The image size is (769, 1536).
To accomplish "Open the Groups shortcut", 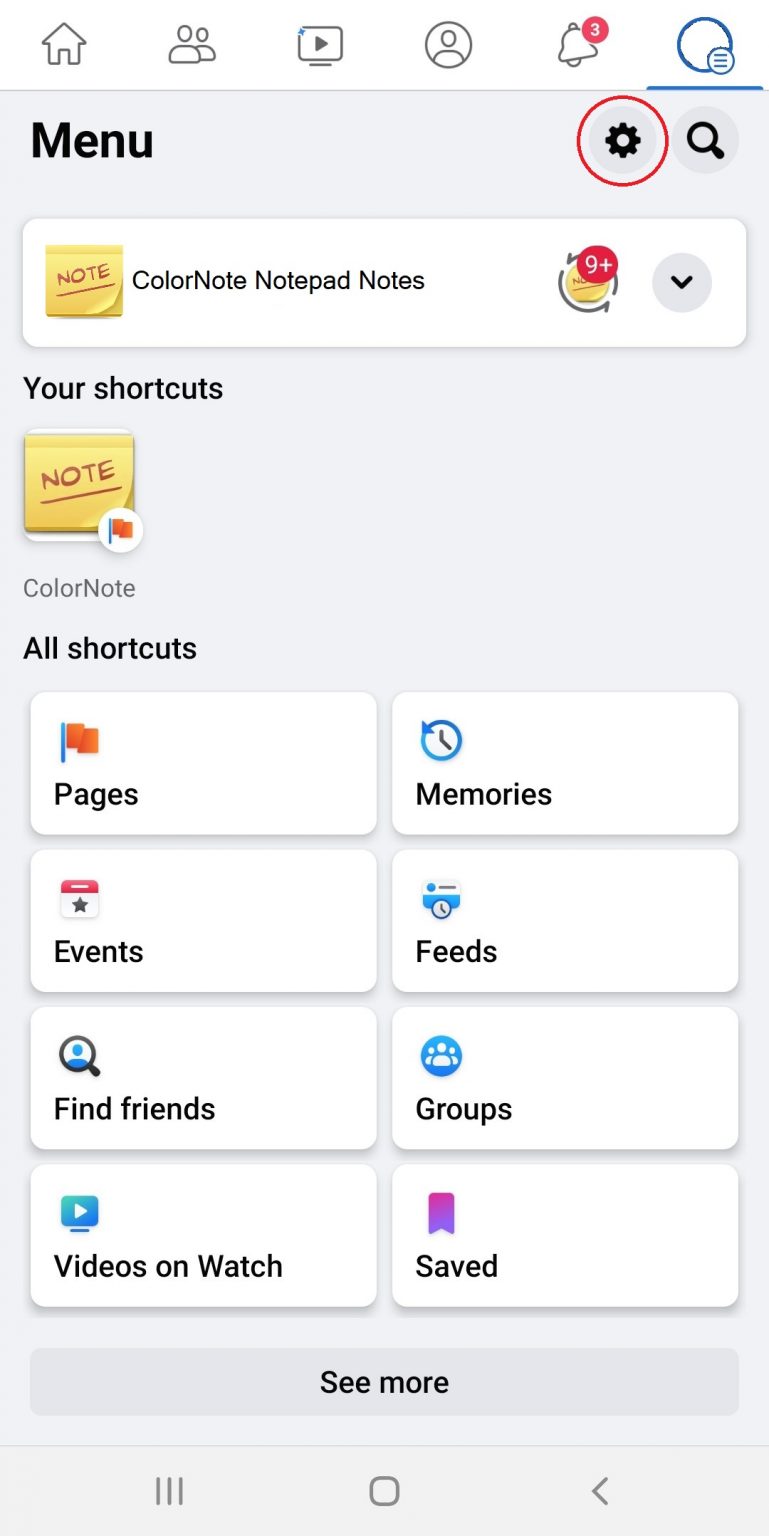I will (565, 1078).
